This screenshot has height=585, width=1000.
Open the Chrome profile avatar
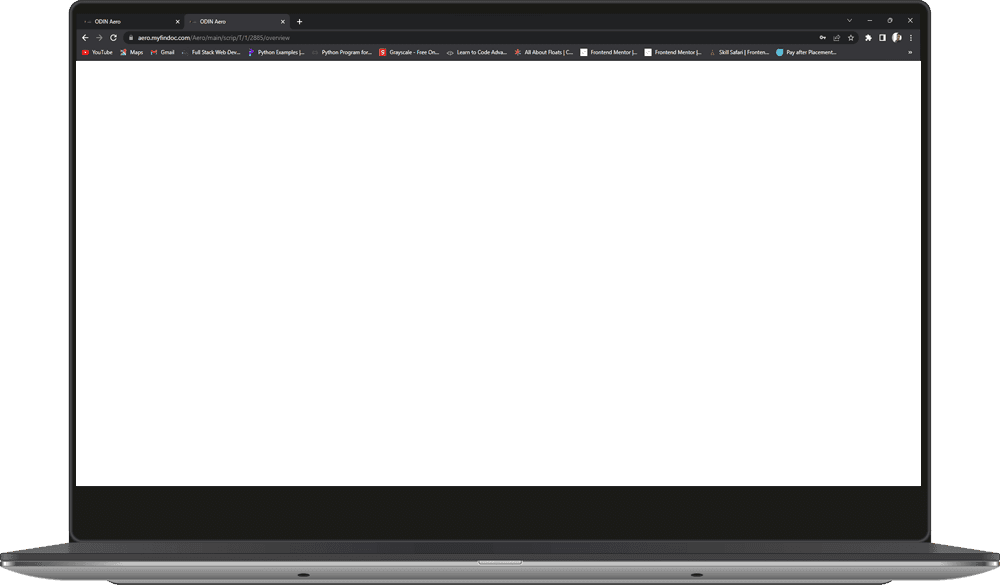(x=896, y=38)
